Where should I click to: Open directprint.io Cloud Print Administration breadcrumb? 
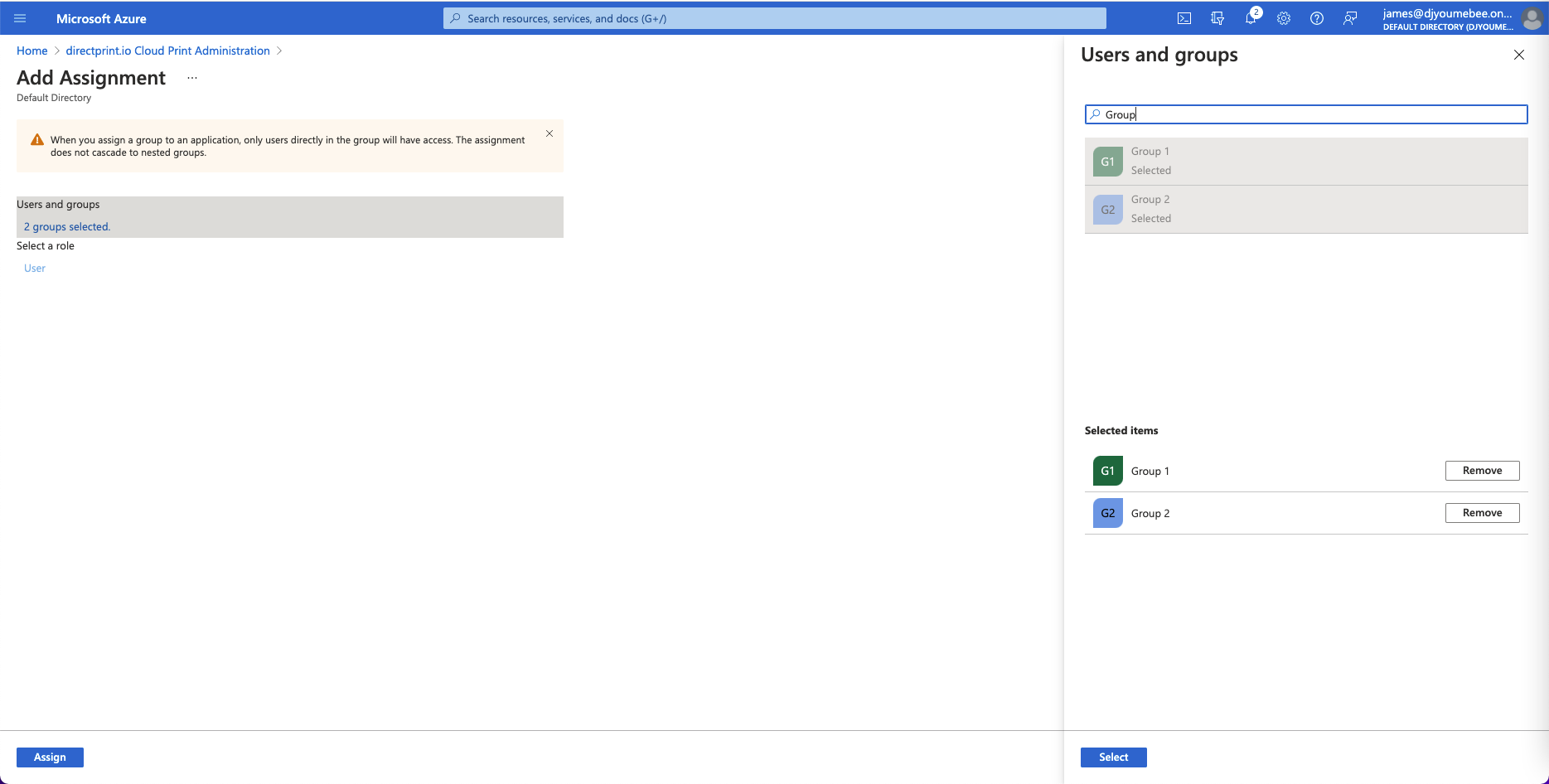167,51
